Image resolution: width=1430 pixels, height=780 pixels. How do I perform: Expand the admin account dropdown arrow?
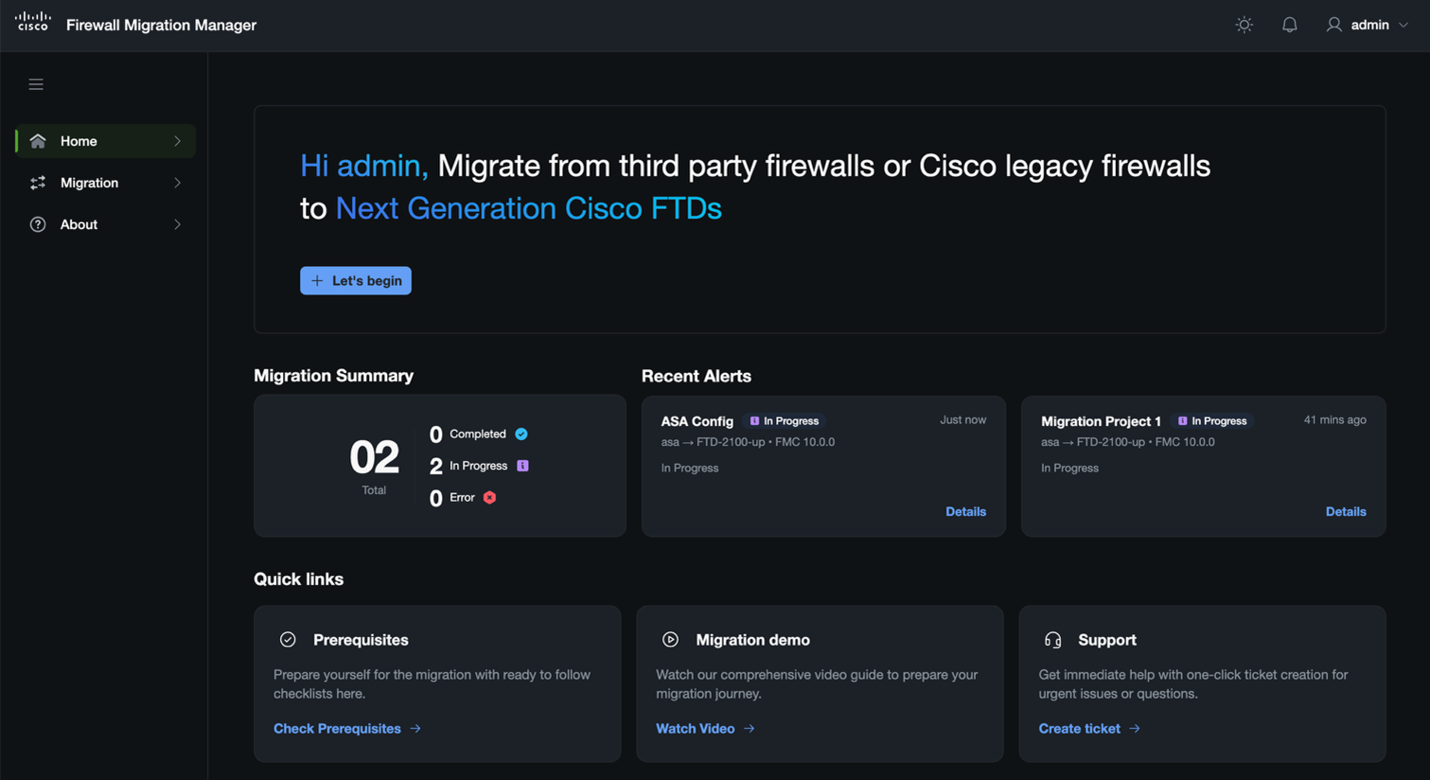point(1403,25)
